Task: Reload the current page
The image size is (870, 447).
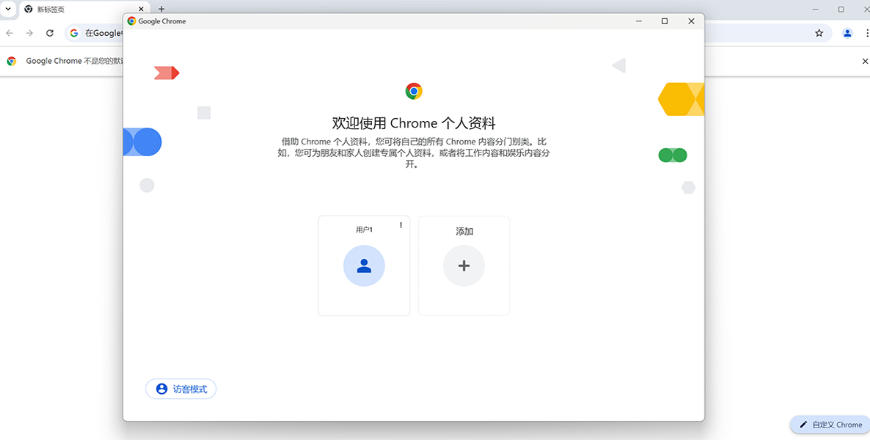Action: 50,33
